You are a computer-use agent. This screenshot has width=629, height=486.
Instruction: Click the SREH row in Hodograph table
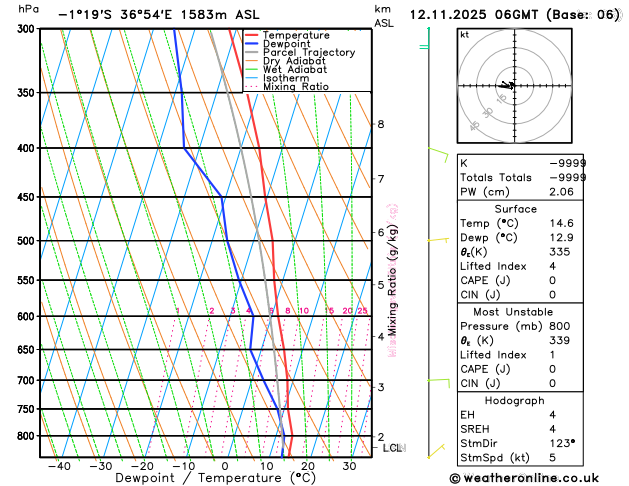pyautogui.click(x=520, y=429)
